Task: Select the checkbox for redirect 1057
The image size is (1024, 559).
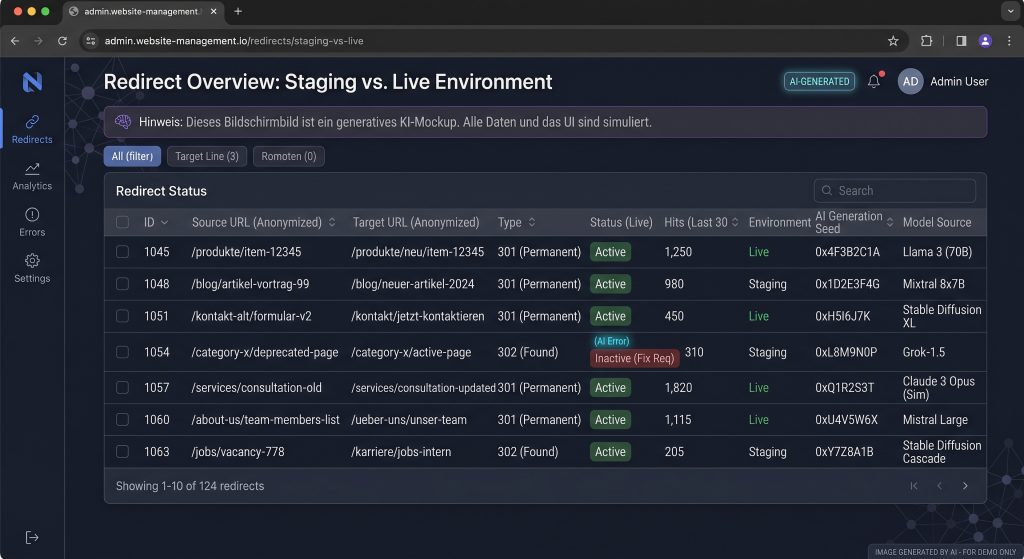Action: (x=122, y=387)
